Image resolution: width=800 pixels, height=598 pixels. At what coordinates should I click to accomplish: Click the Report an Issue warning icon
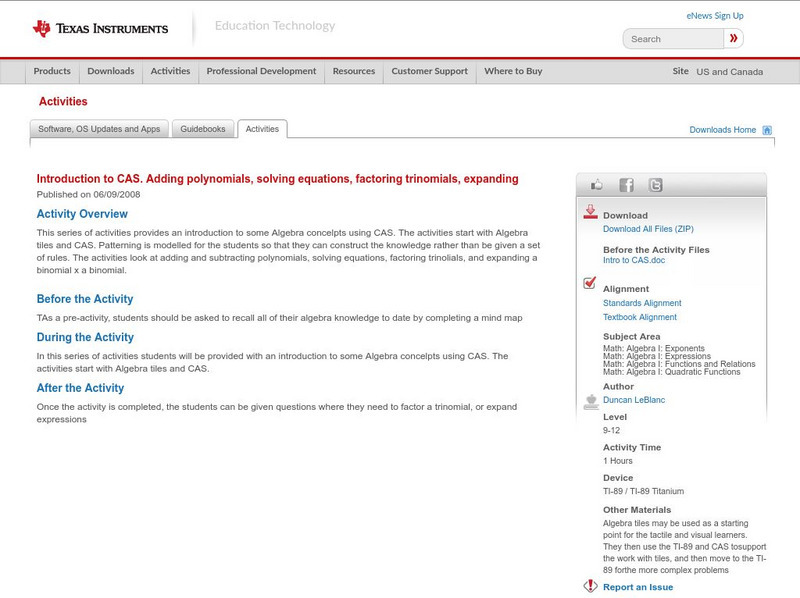coord(590,586)
